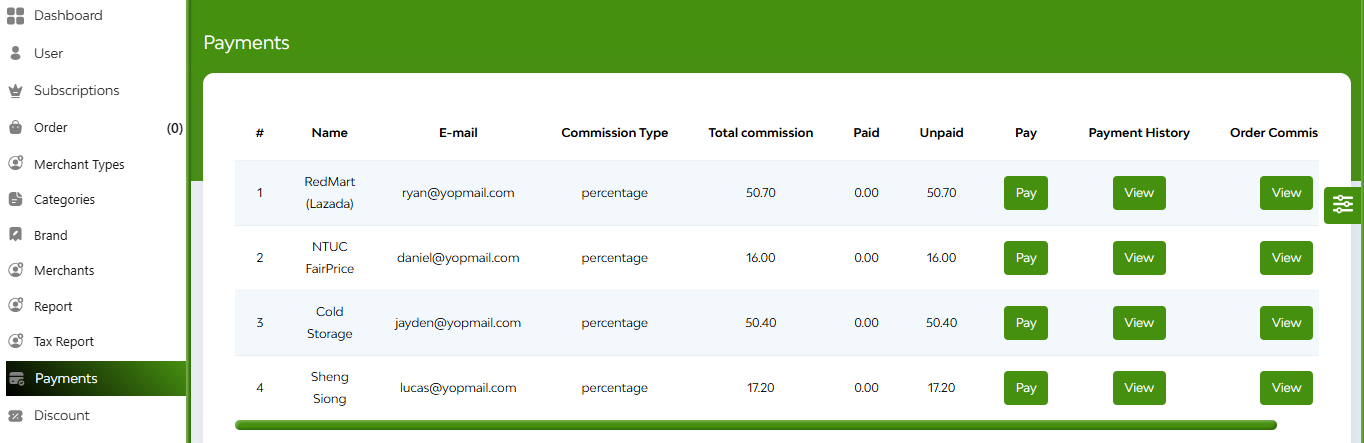
Task: Select the Subscriptions crown icon
Action: tap(15, 90)
